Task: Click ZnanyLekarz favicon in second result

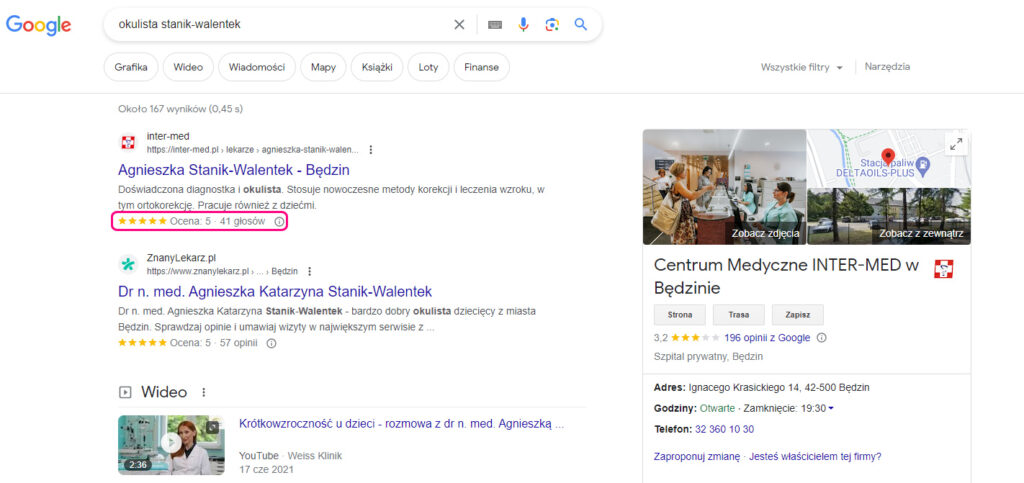Action: point(128,264)
